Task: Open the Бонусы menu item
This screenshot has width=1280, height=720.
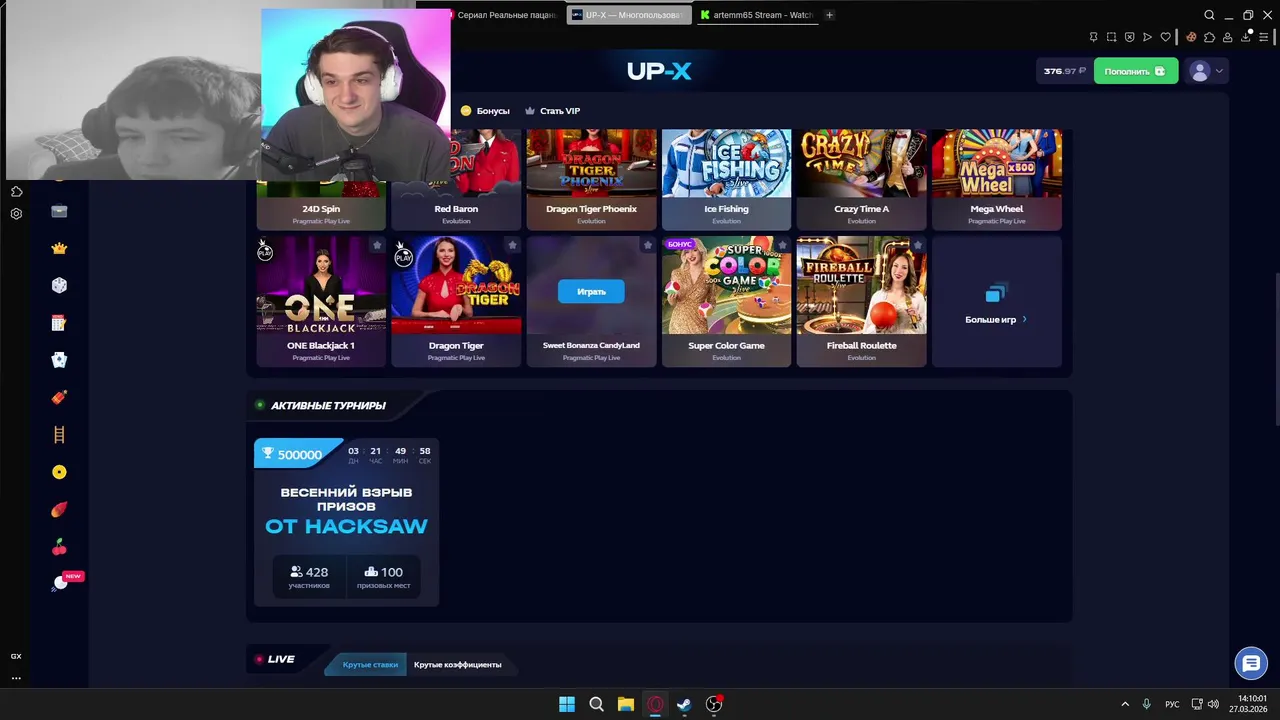Action: tap(485, 111)
